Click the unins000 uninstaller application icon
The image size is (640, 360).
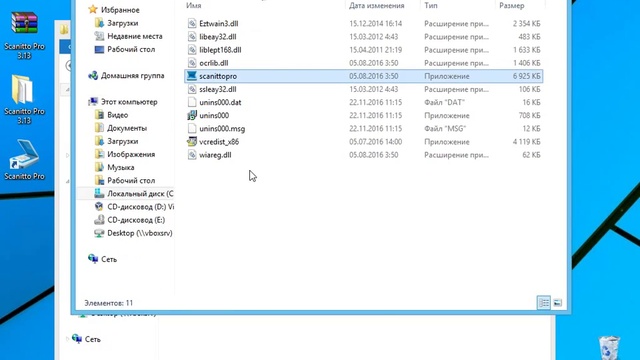[x=192, y=115]
